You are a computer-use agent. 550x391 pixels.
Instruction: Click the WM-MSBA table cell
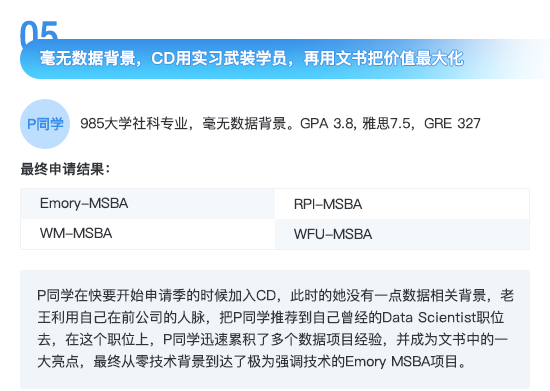click(148, 234)
